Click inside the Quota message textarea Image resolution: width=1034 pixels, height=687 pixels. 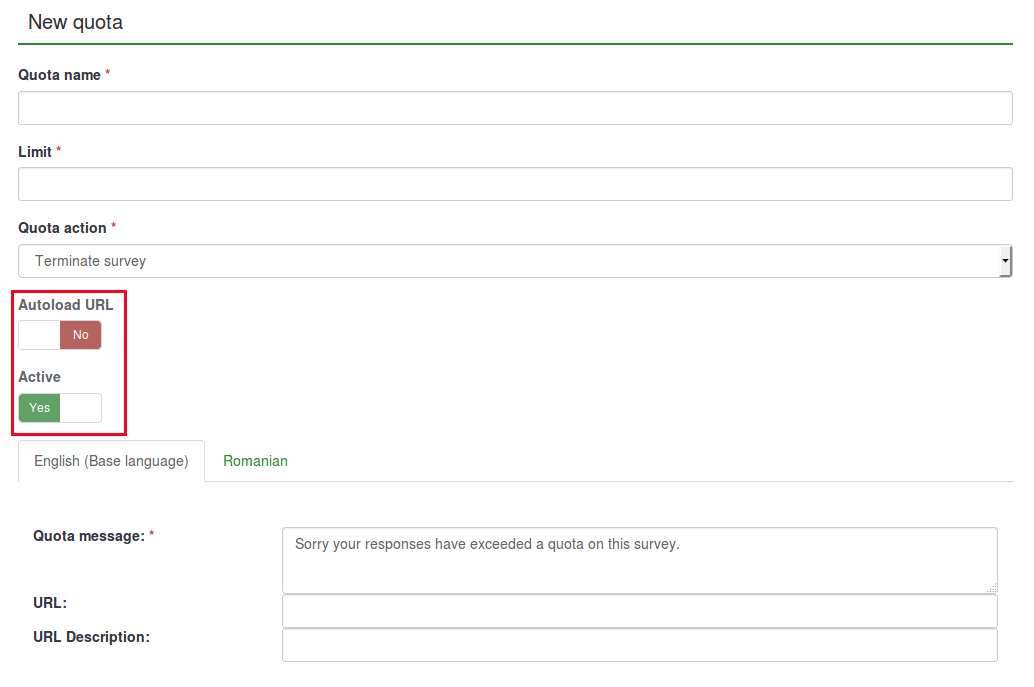click(639, 560)
